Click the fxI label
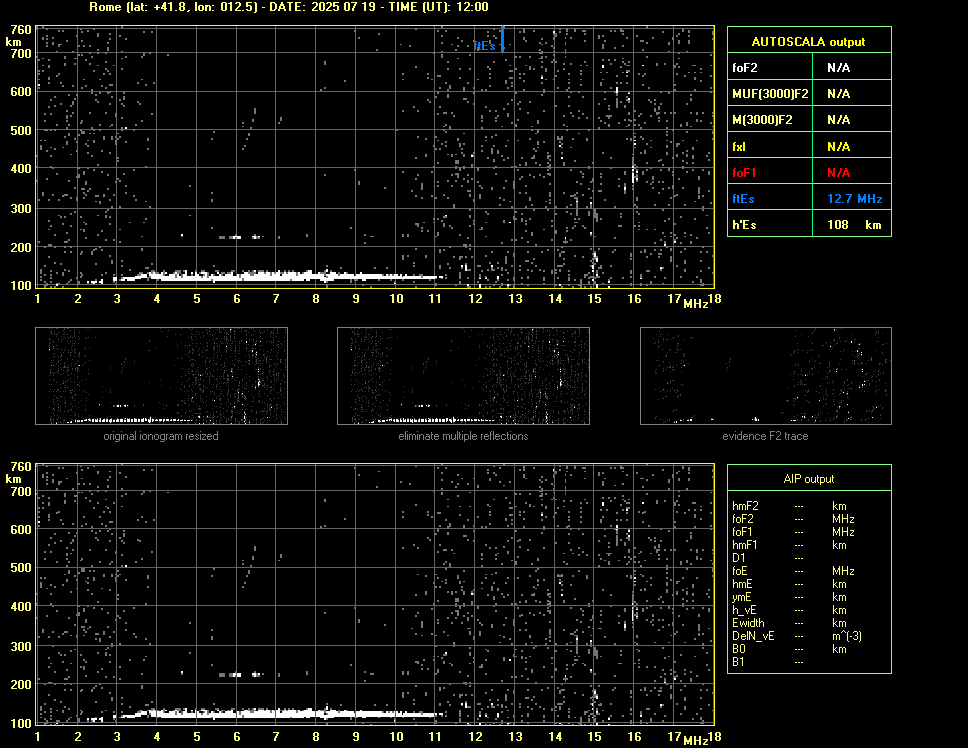The width and height of the screenshot is (968, 748). coord(739,147)
